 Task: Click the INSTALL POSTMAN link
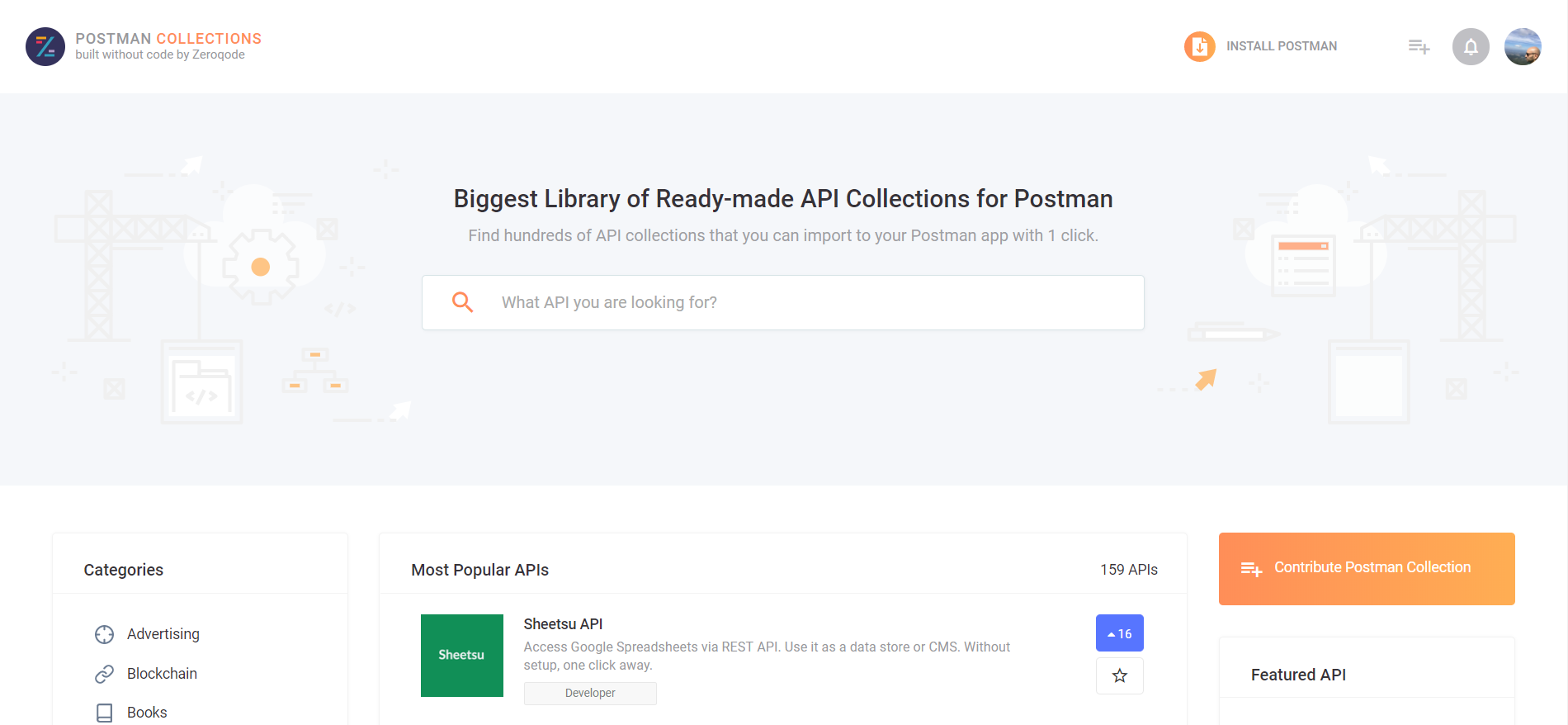click(x=1282, y=46)
